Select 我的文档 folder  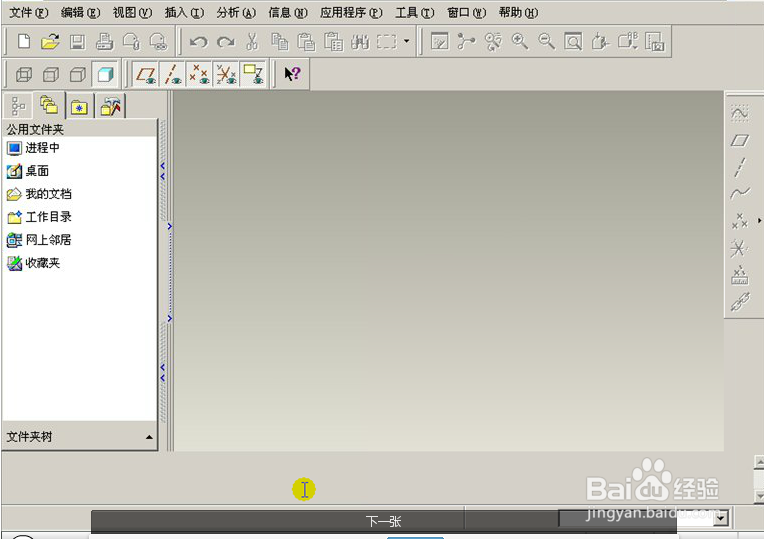[x=39, y=194]
